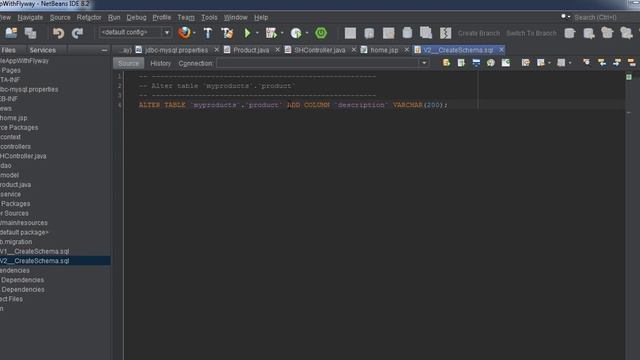This screenshot has height=360, width=640.
Task: Select the Source view button
Action: coord(129,63)
